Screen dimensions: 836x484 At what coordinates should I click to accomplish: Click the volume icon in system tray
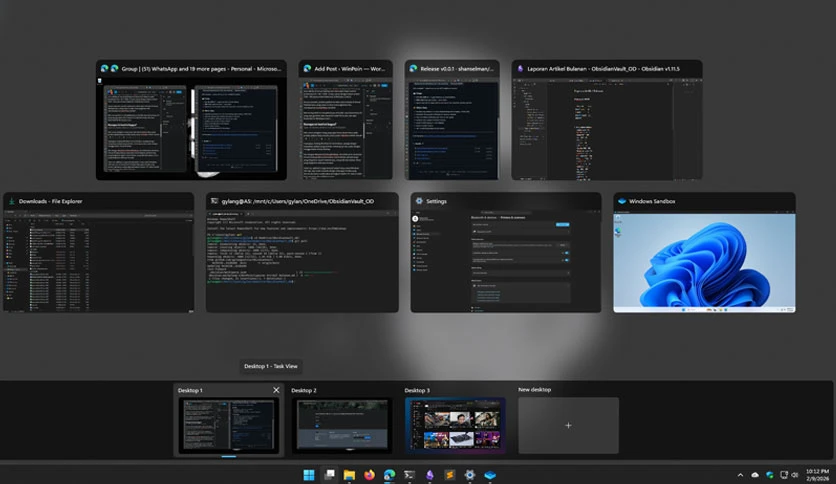795,475
